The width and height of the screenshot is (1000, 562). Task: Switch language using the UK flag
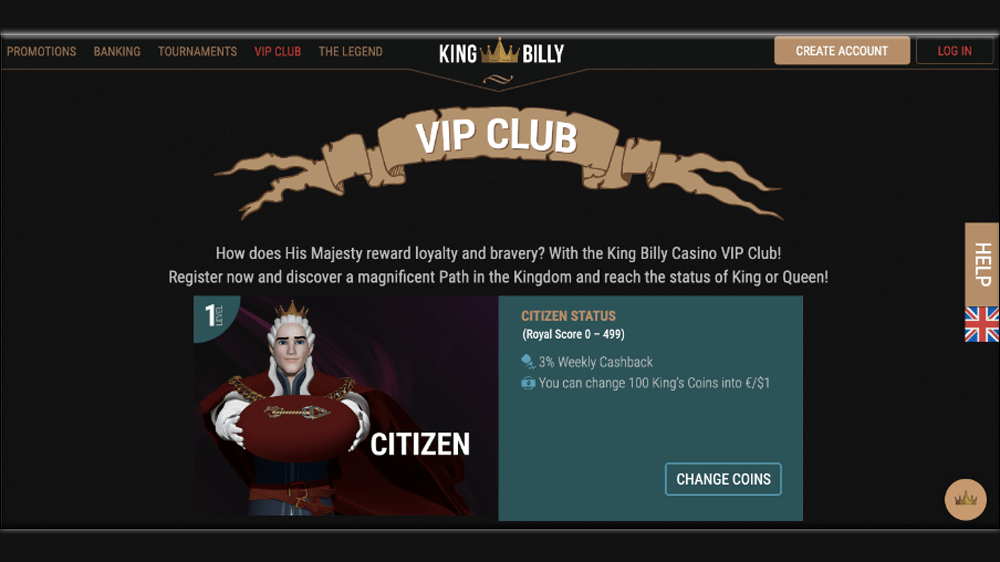[x=982, y=324]
